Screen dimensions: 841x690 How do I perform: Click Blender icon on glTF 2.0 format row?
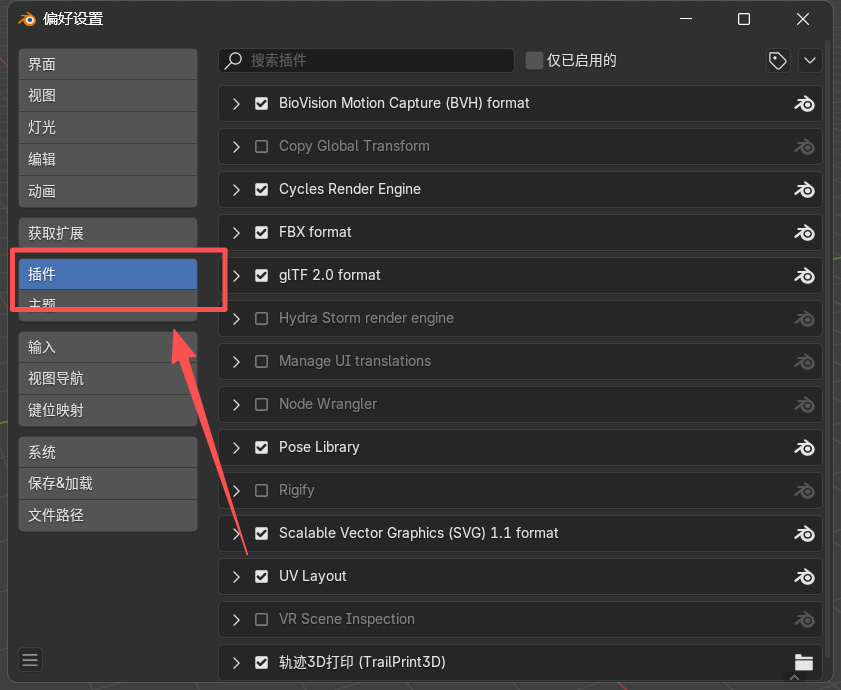point(804,275)
